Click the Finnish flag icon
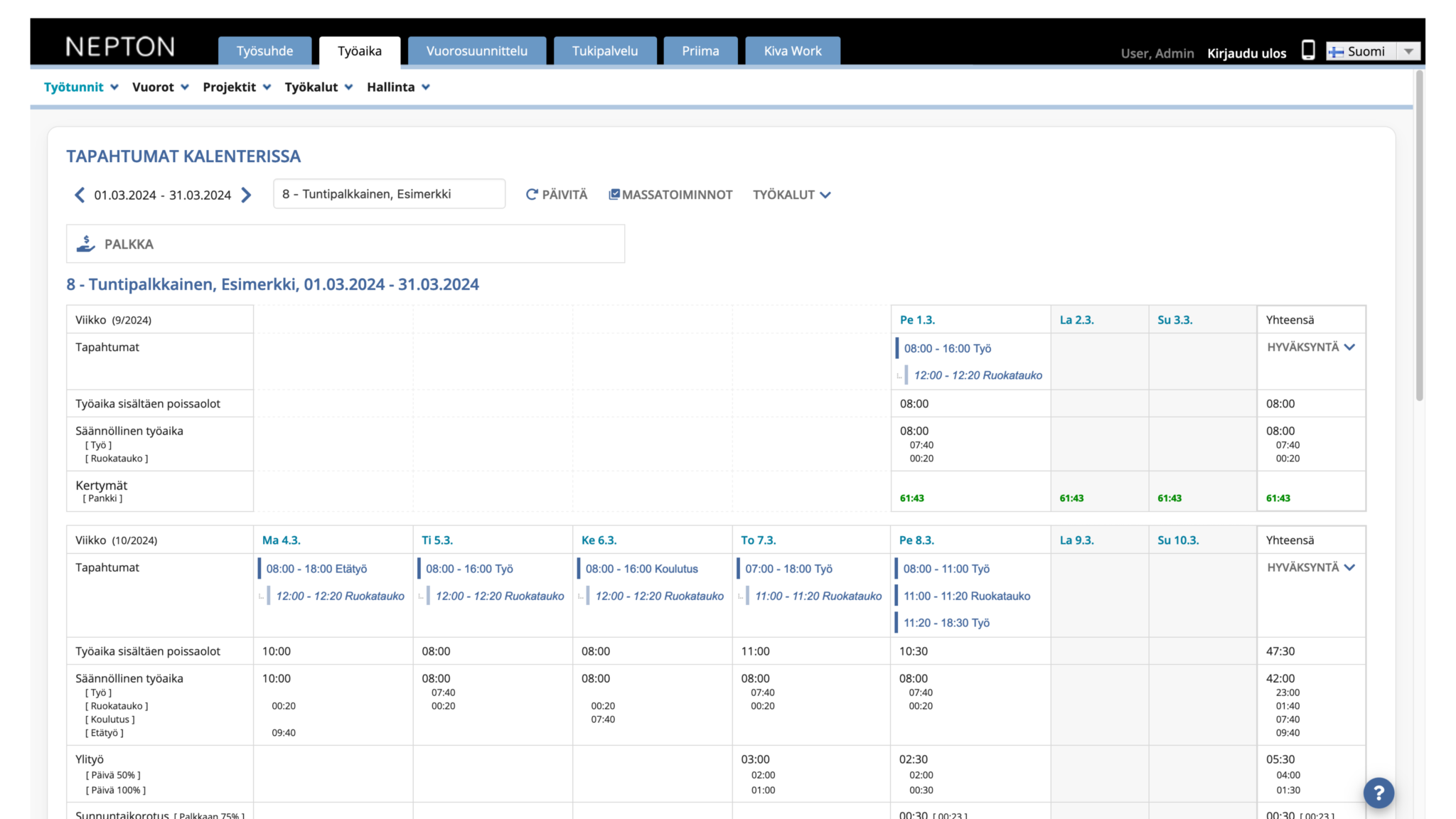The width and height of the screenshot is (1456, 819). (x=1336, y=52)
